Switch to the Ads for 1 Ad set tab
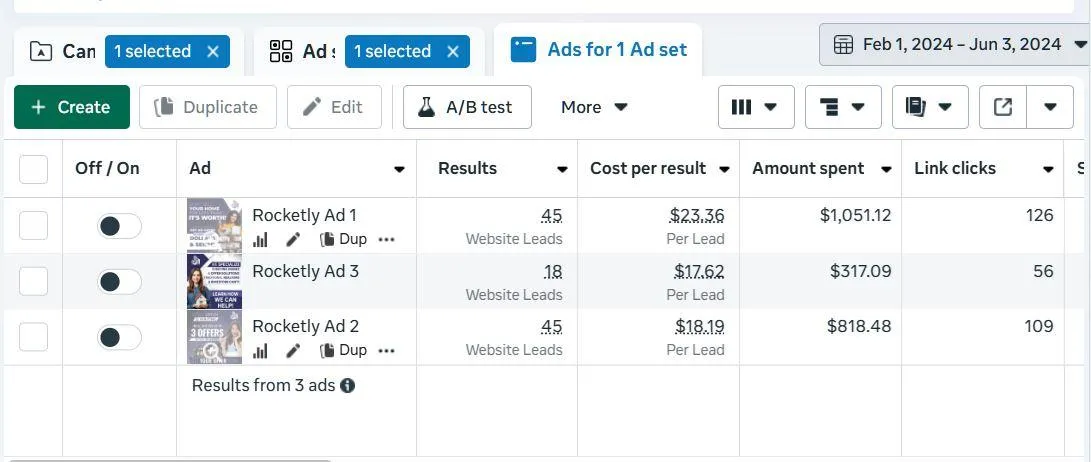Image resolution: width=1091 pixels, height=462 pixels. [598, 50]
